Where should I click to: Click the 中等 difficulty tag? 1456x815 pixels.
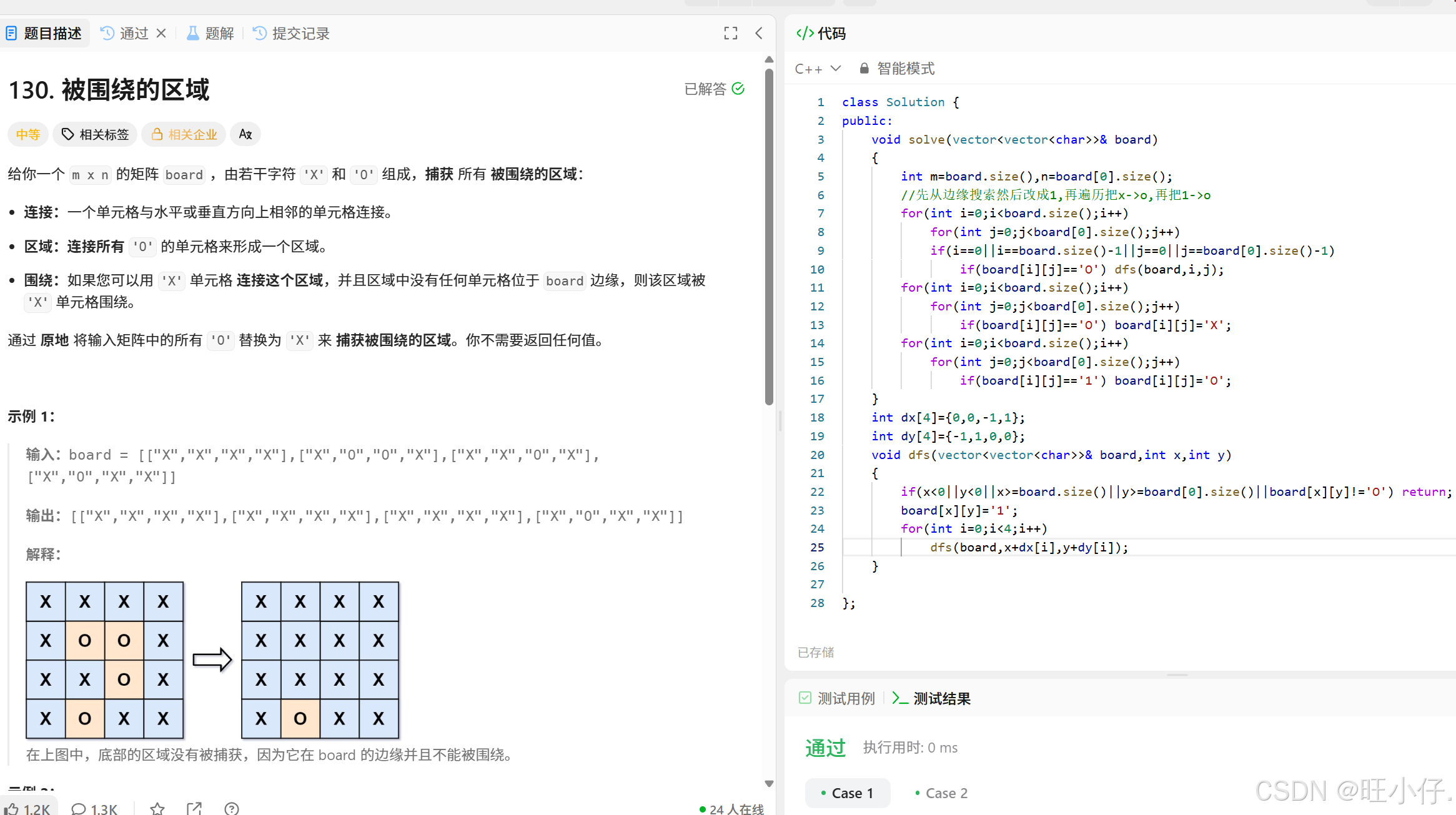(28, 134)
